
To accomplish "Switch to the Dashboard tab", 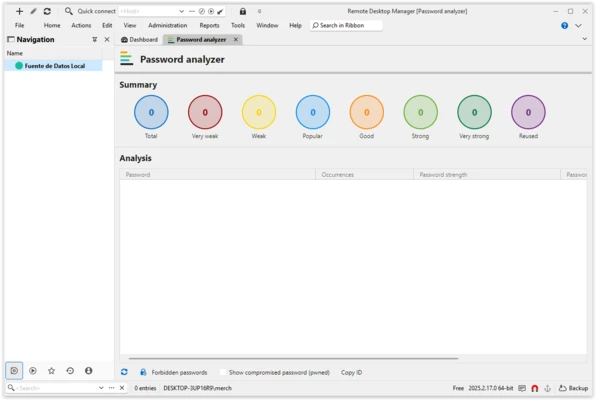I will click(139, 40).
